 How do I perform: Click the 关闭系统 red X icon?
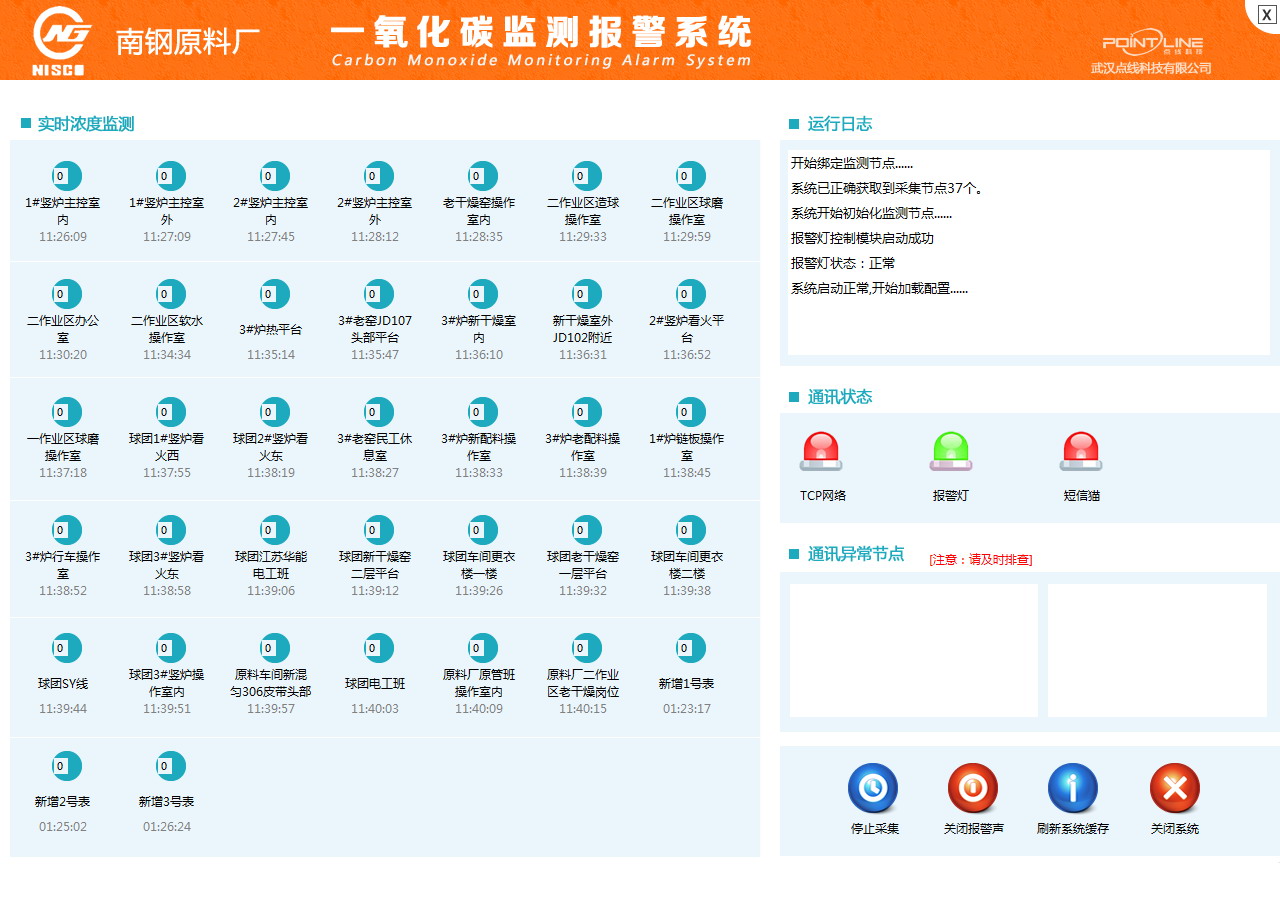(x=1174, y=788)
